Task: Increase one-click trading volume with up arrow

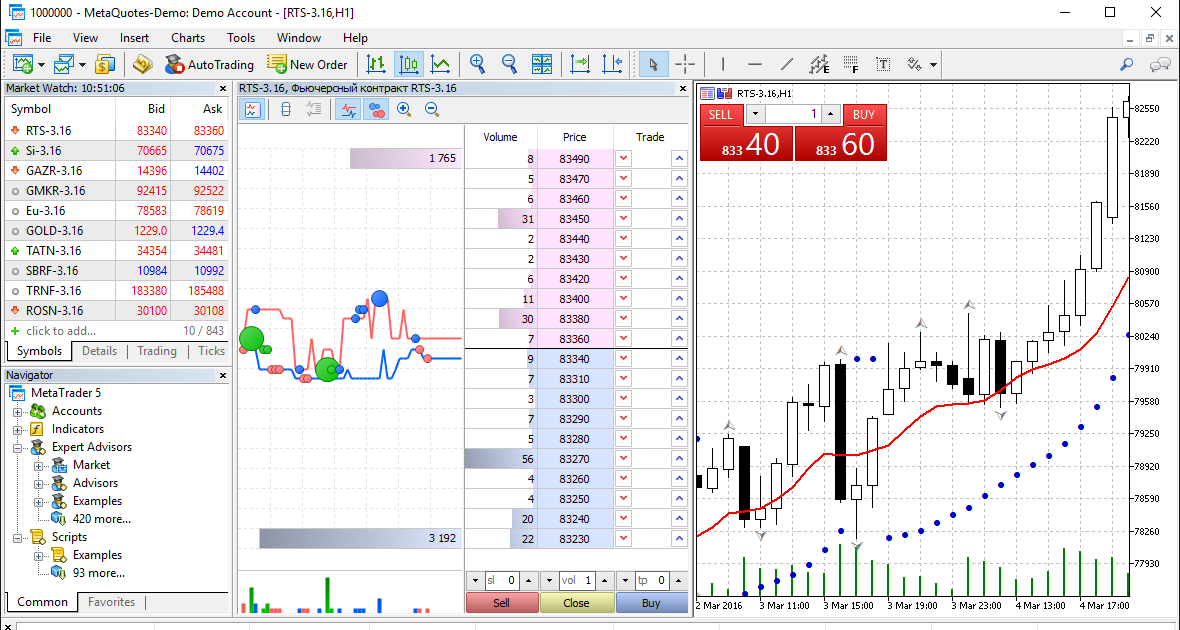Action: point(831,114)
